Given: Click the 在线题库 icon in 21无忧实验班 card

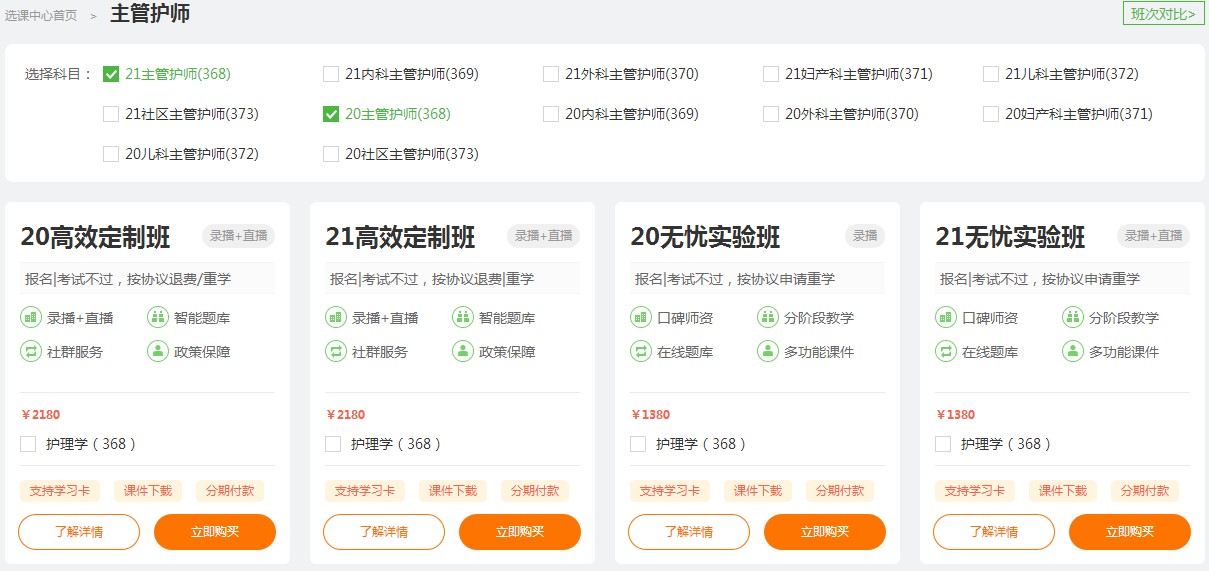Looking at the screenshot, I should click(x=946, y=352).
